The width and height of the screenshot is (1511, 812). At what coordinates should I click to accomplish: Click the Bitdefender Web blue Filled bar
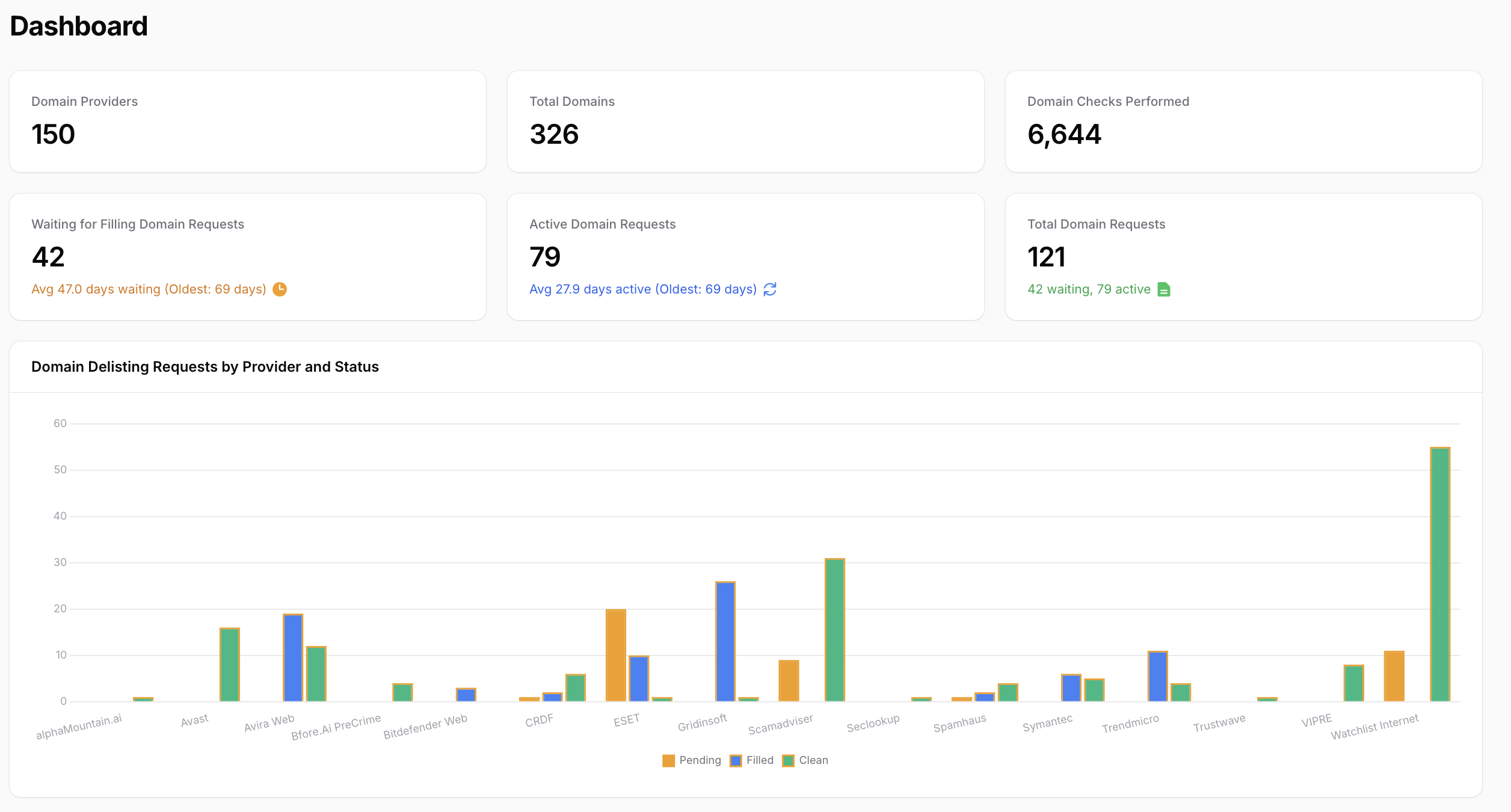(466, 695)
